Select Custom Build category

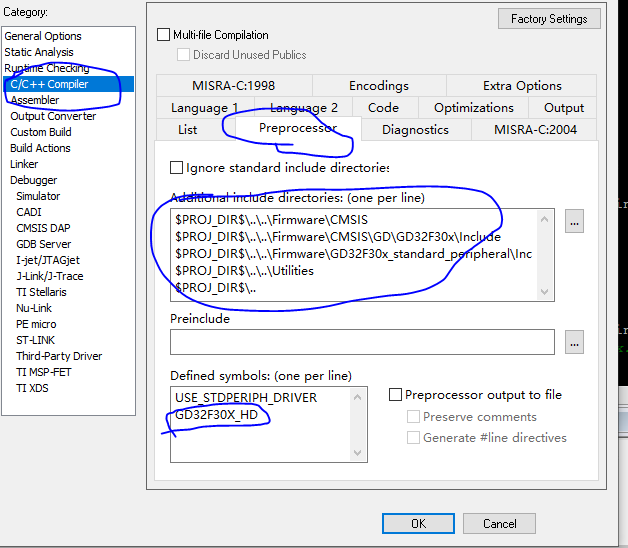click(x=41, y=132)
